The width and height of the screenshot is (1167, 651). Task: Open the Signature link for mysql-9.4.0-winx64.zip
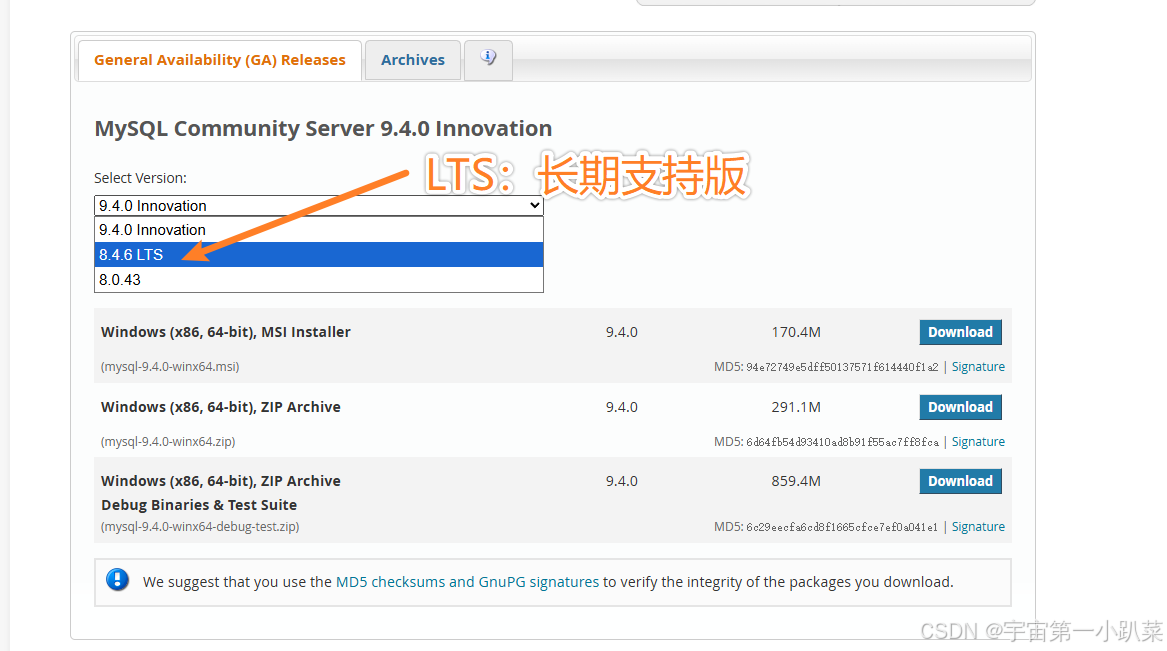(978, 442)
